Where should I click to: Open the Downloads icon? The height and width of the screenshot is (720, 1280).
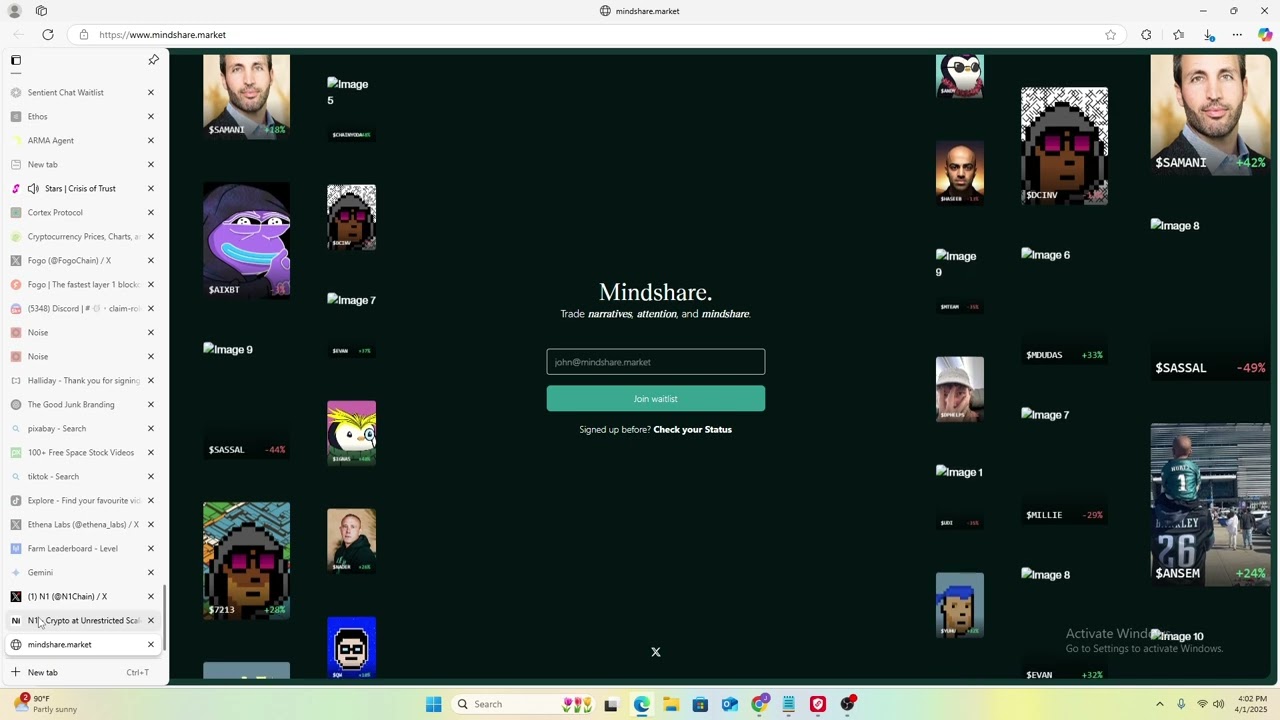pyautogui.click(x=1208, y=34)
